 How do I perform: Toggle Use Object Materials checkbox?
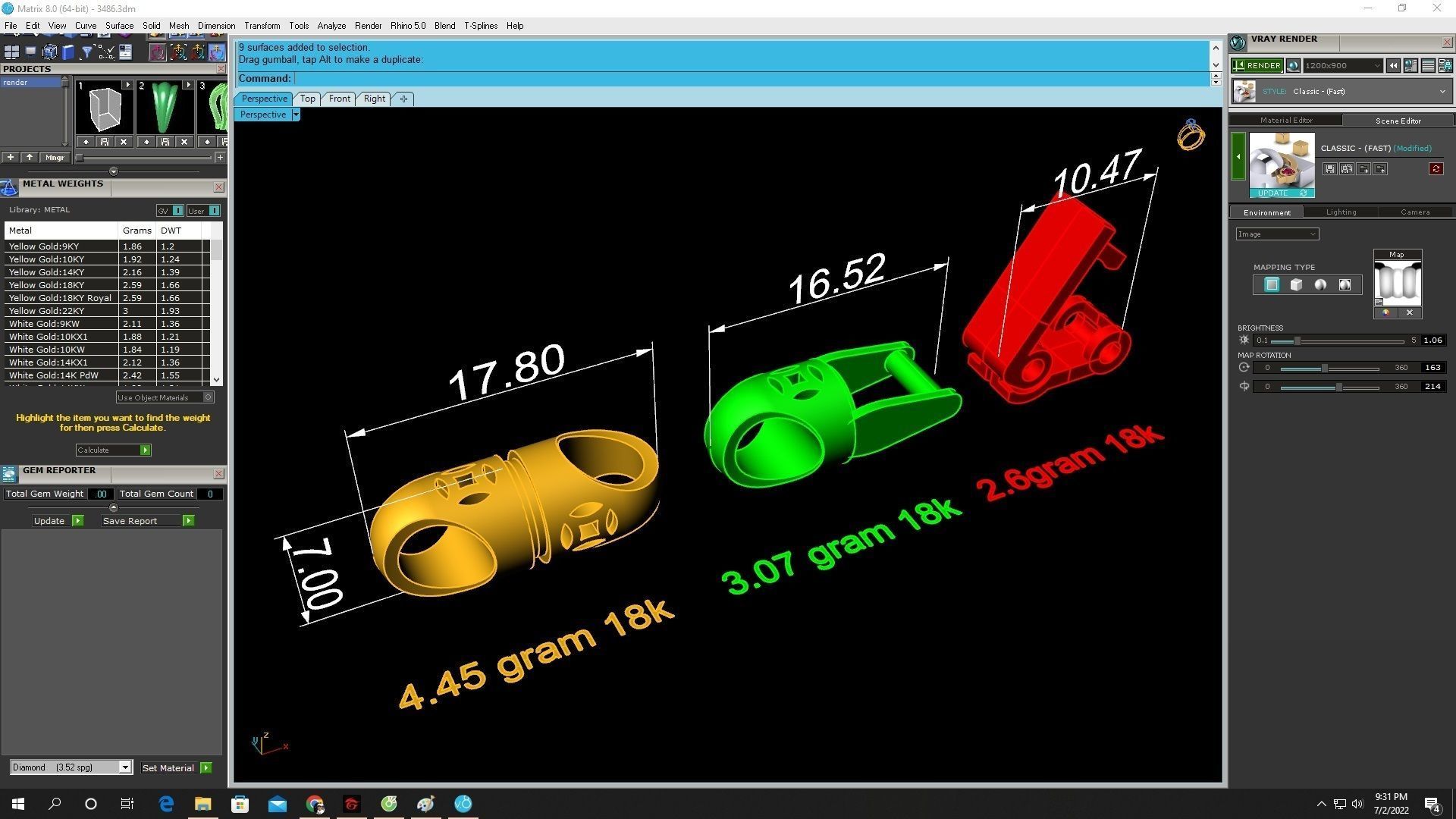coord(209,397)
